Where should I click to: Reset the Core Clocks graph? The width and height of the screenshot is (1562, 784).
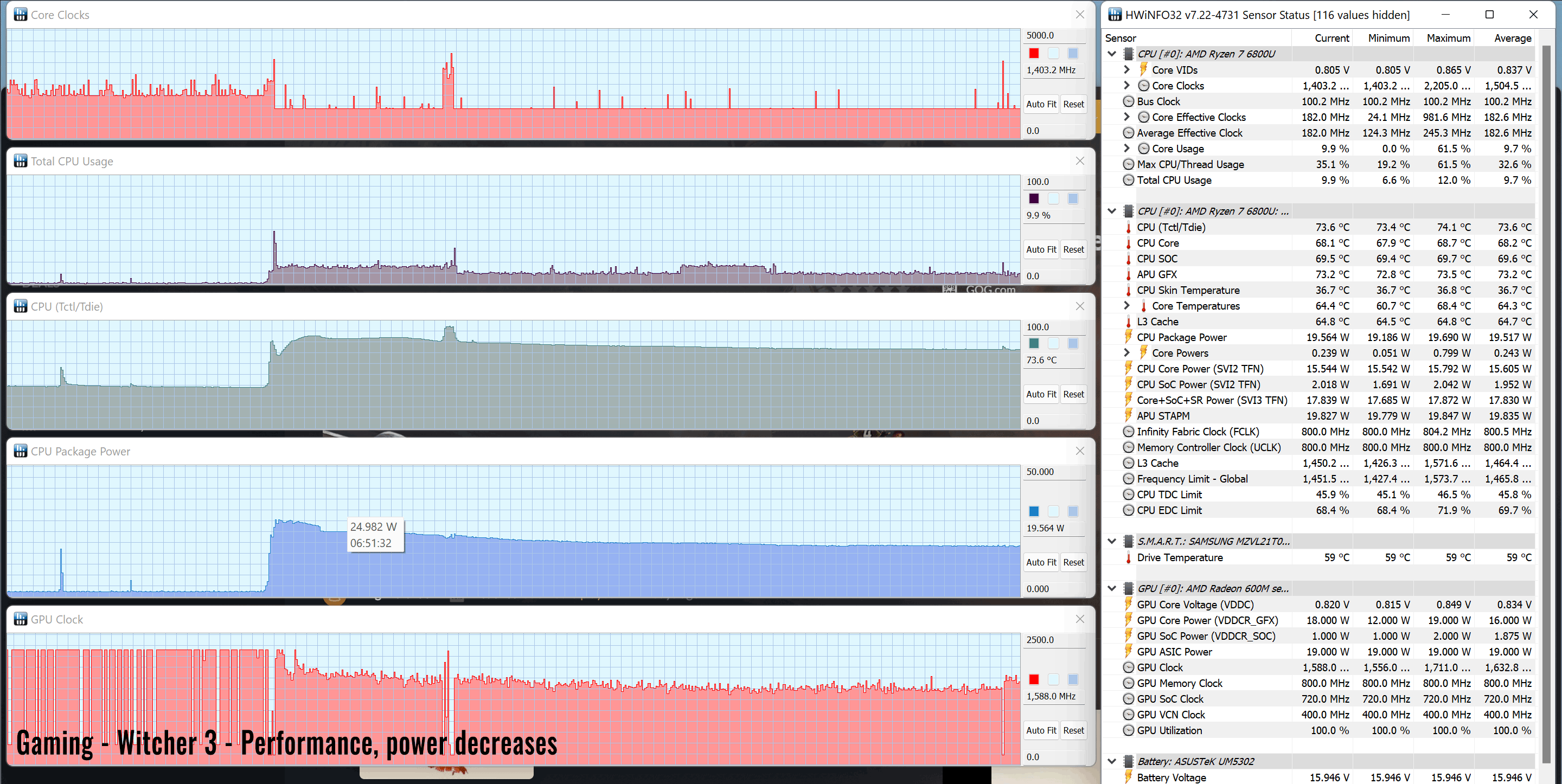(x=1073, y=104)
